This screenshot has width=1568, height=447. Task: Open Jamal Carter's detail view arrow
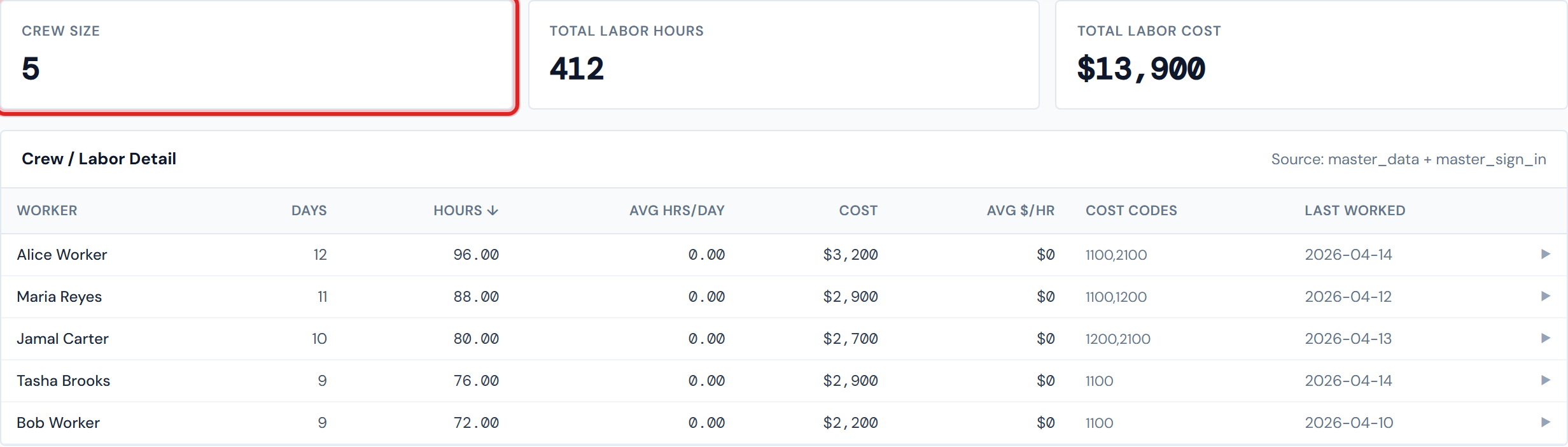tap(1545, 338)
